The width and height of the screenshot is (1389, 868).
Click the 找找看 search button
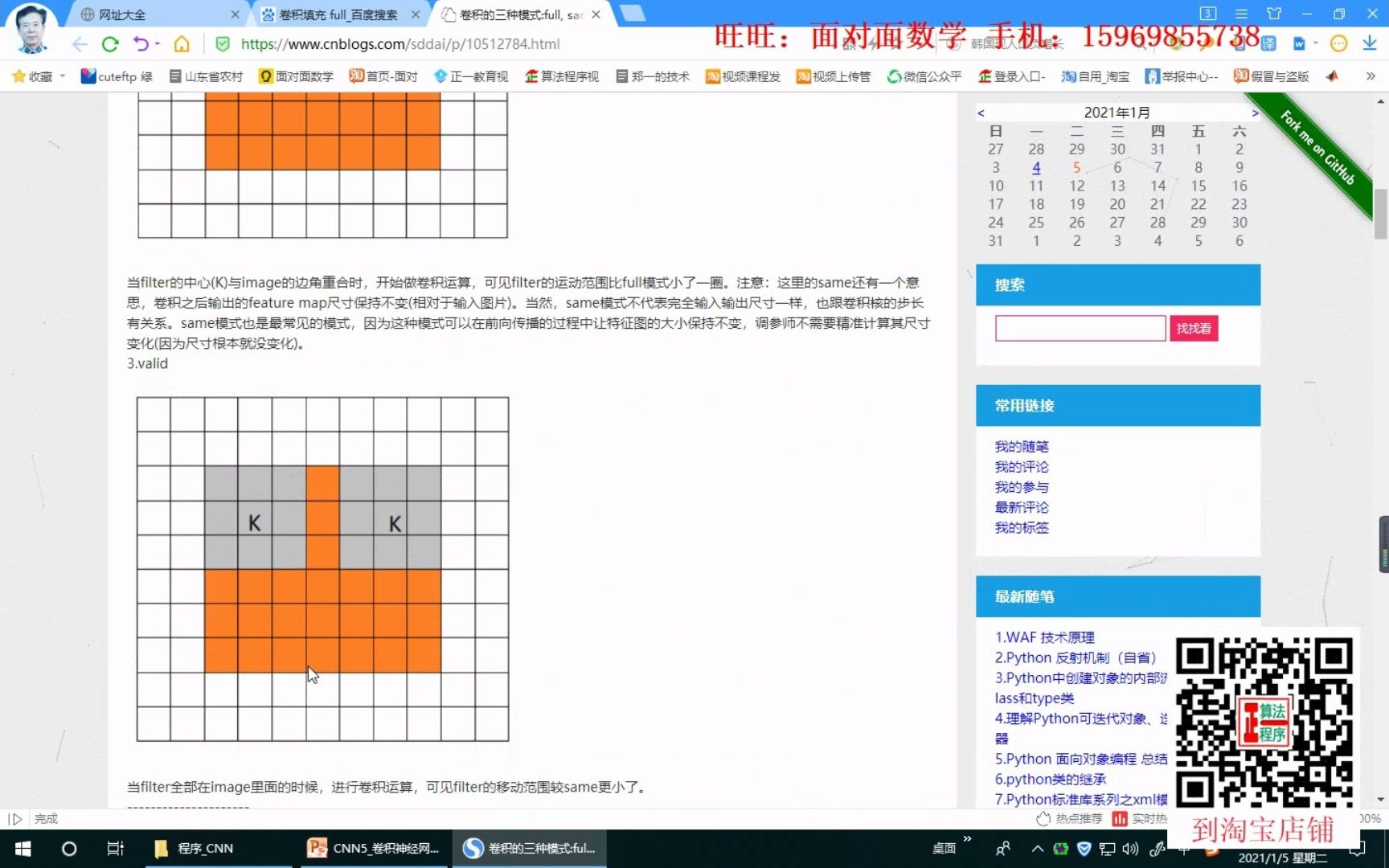click(x=1194, y=328)
